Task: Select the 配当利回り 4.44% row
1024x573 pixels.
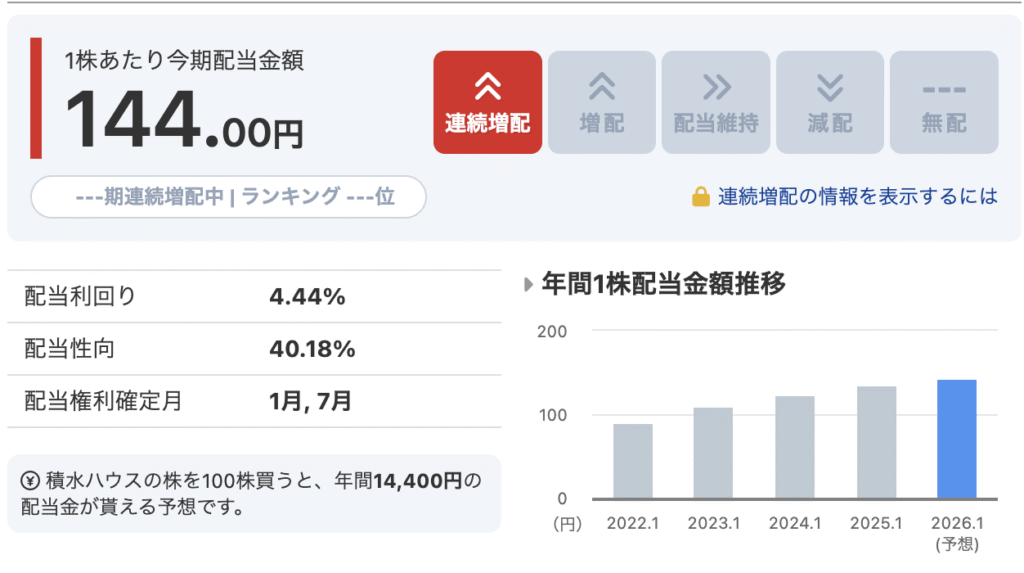Action: point(253,297)
